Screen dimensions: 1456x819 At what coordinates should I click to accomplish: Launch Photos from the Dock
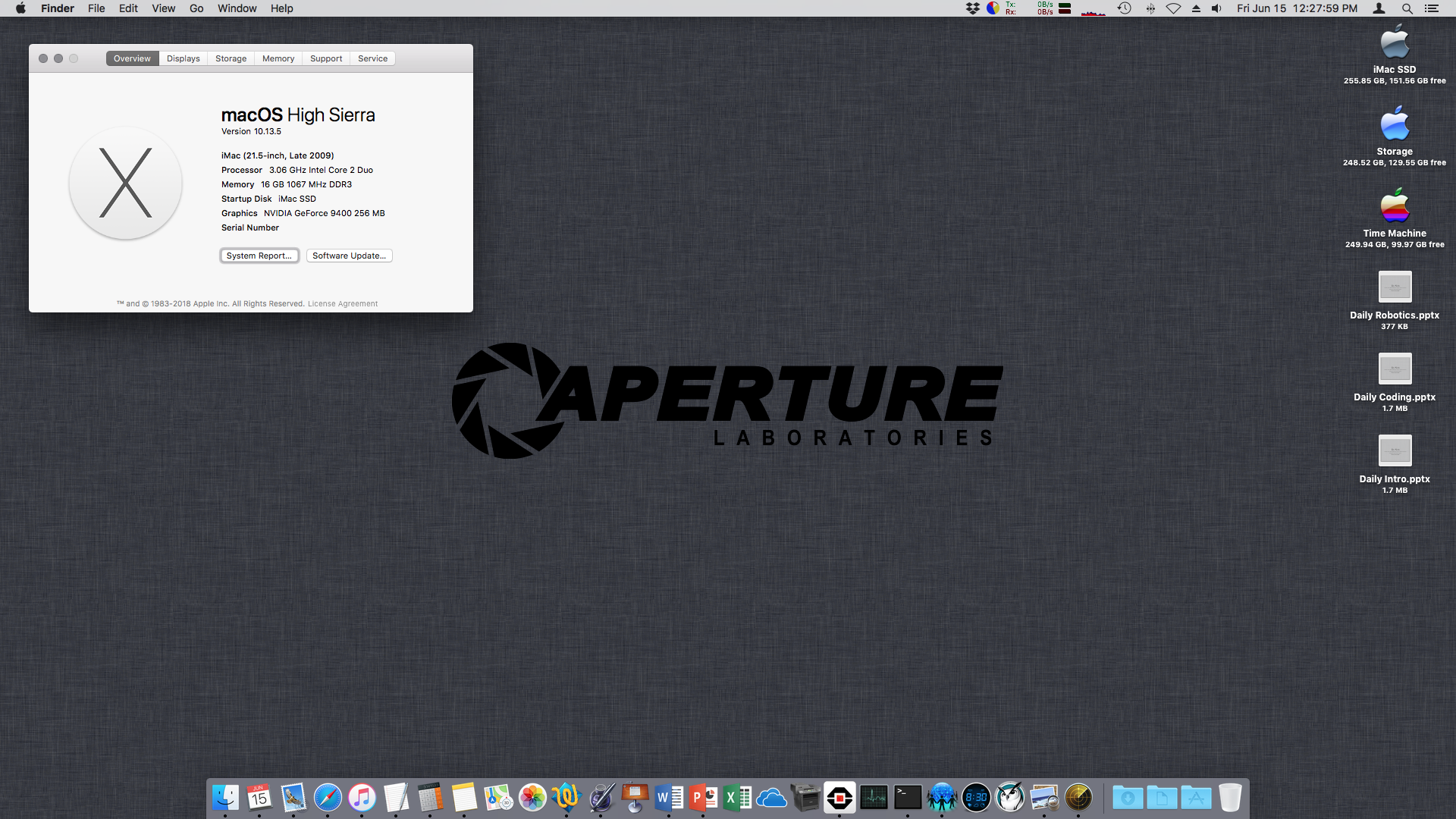click(532, 798)
